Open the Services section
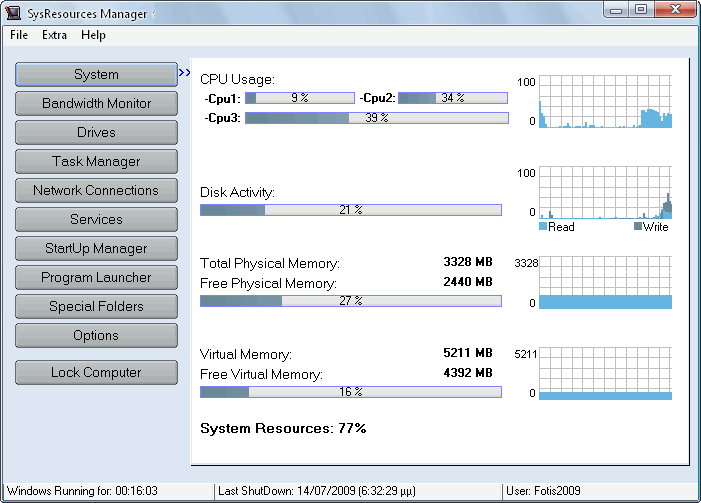 point(96,220)
